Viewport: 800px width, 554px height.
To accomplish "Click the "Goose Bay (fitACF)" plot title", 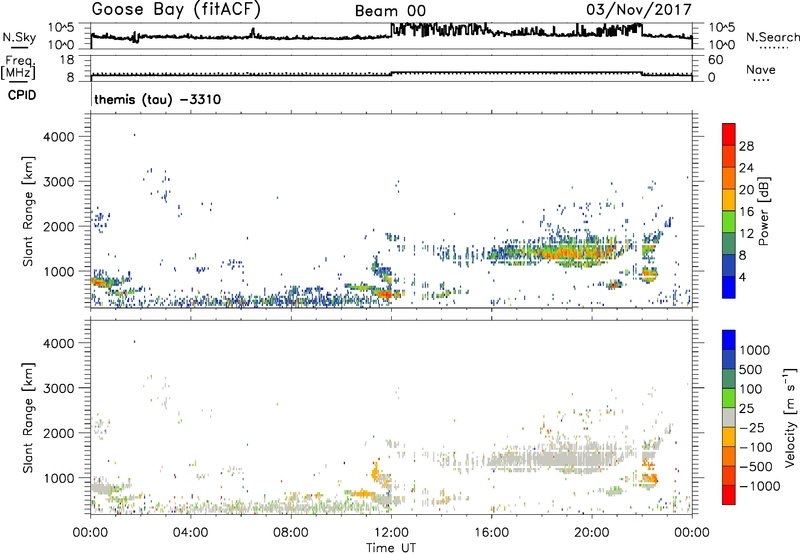I will 176,10.
